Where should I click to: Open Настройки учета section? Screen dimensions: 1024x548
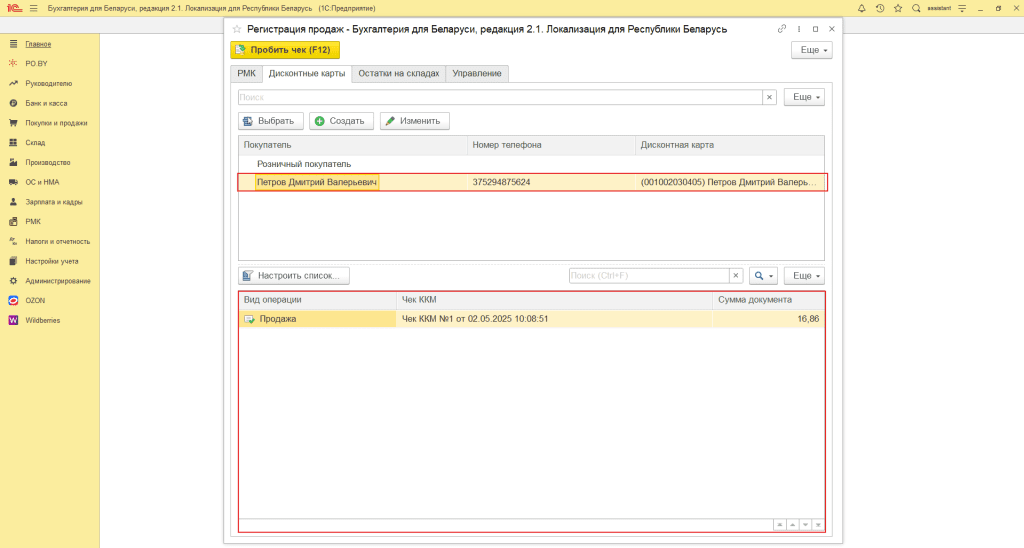(x=52, y=261)
